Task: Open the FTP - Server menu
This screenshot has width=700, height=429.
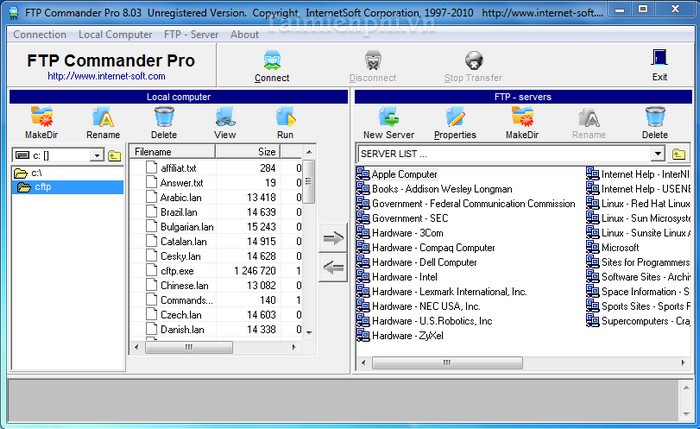Action: [191, 34]
